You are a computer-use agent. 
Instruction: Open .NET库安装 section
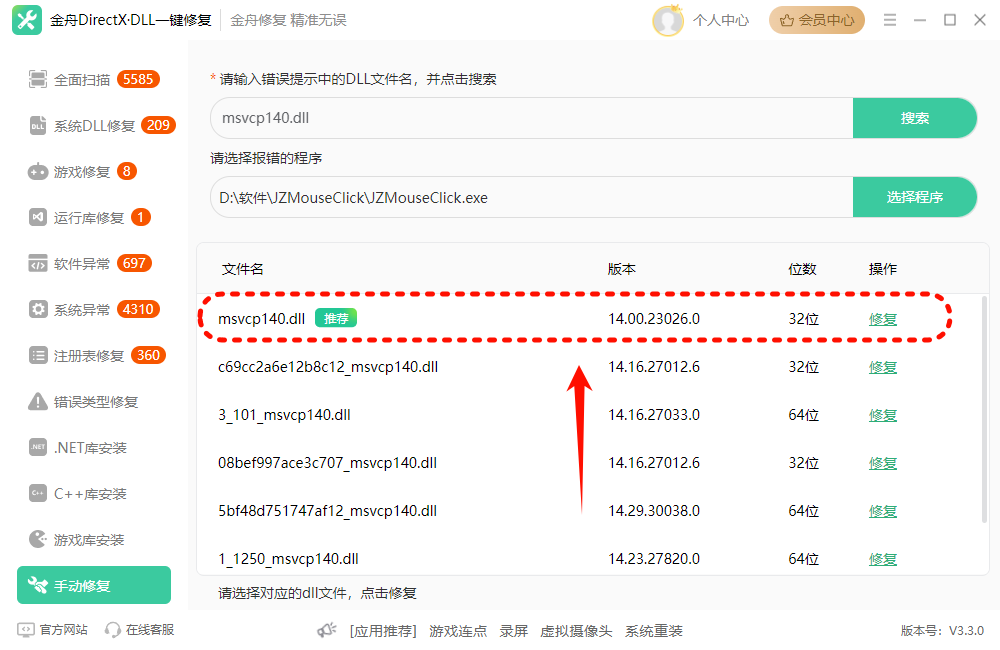(x=94, y=448)
